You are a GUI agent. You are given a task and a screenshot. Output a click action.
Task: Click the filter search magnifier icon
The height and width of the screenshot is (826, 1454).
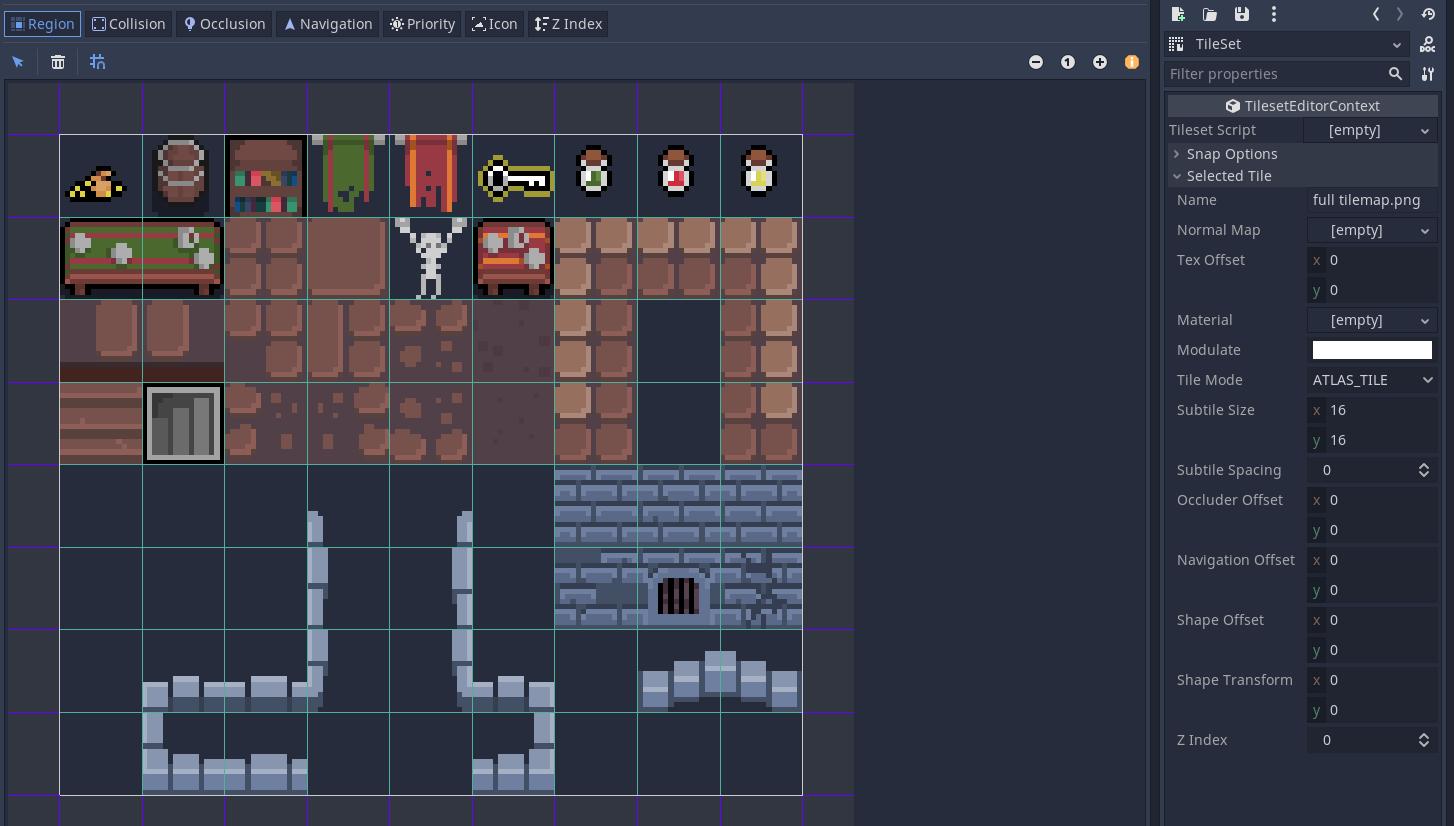click(x=1396, y=74)
